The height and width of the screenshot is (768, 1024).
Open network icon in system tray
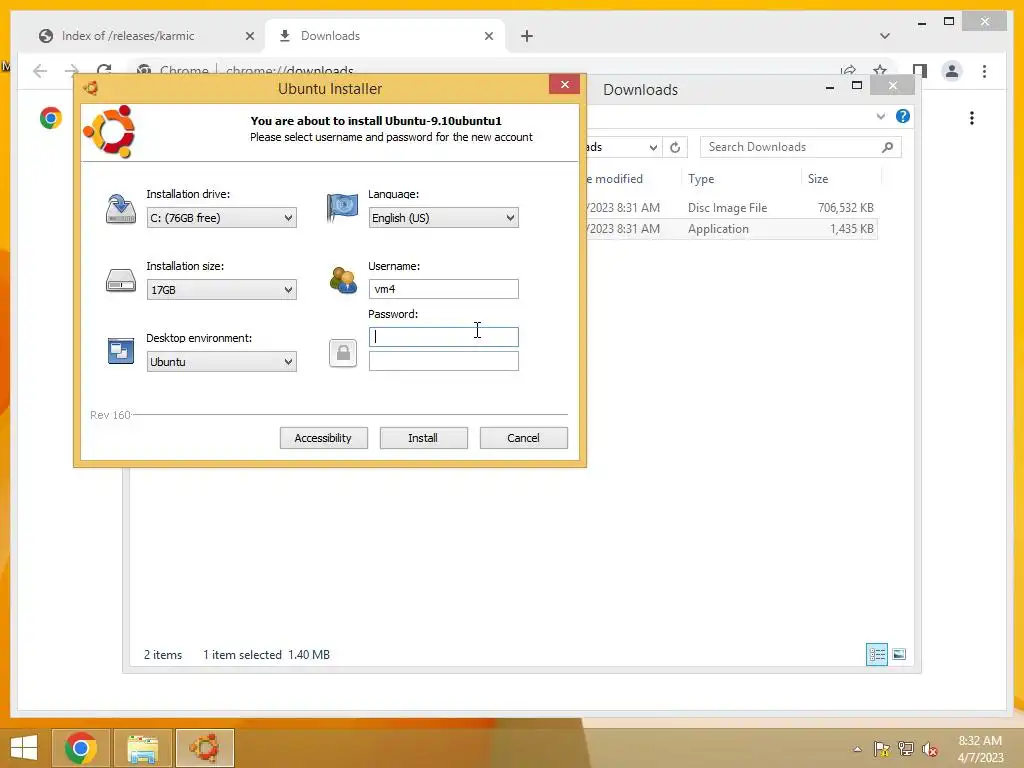click(906, 749)
